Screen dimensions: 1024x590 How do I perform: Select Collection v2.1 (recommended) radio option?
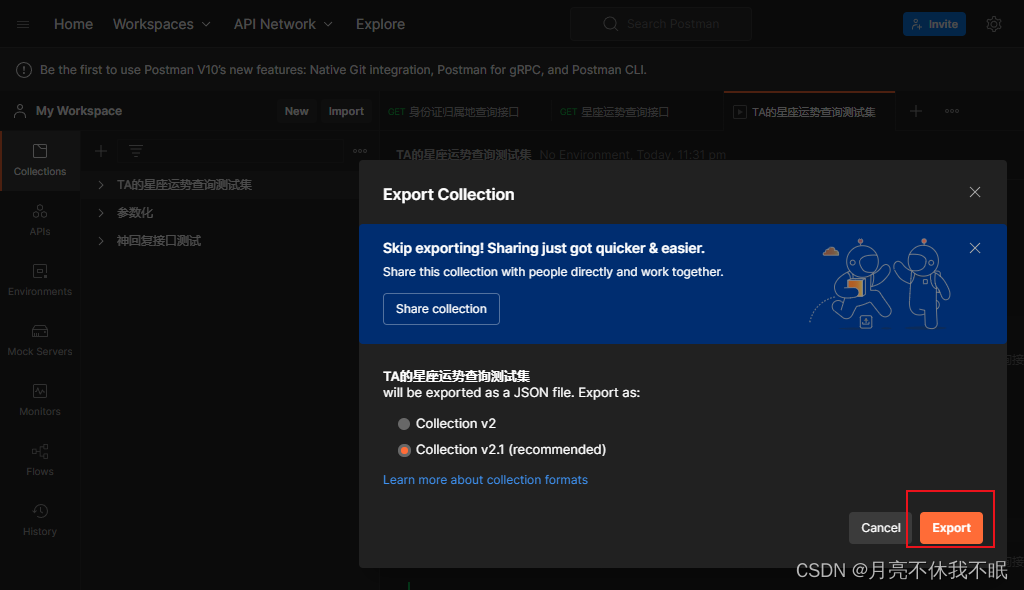[x=404, y=450]
